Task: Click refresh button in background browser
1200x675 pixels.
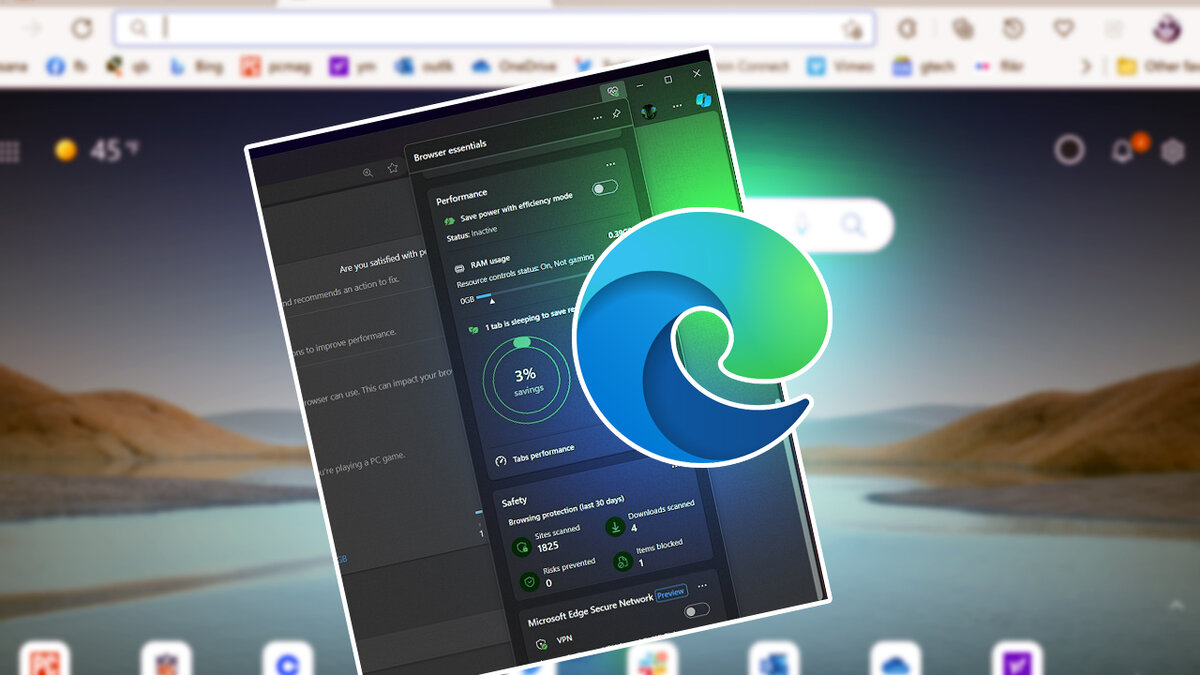Action: [x=82, y=29]
